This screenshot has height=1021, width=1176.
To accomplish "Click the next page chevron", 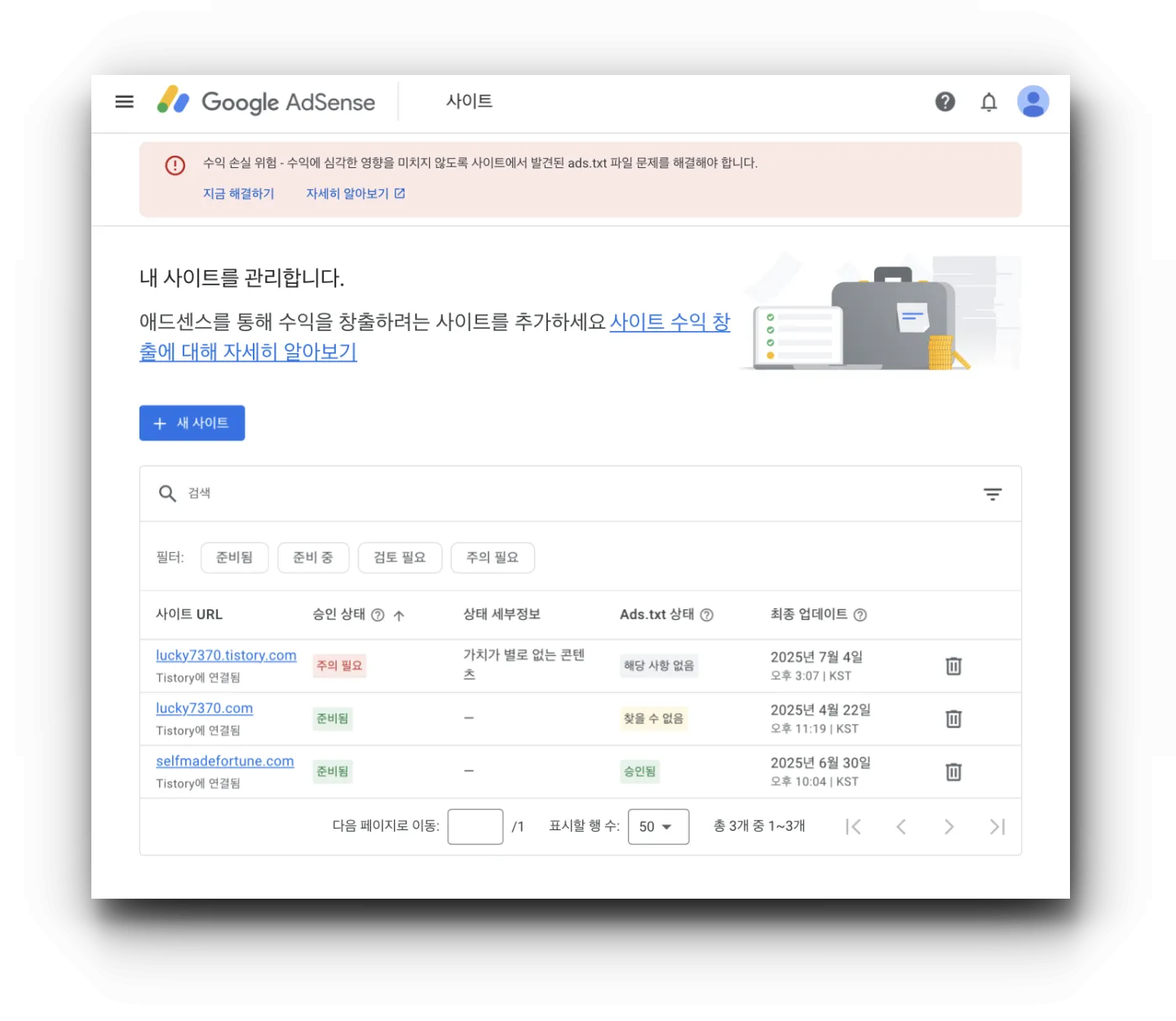I will (x=948, y=826).
